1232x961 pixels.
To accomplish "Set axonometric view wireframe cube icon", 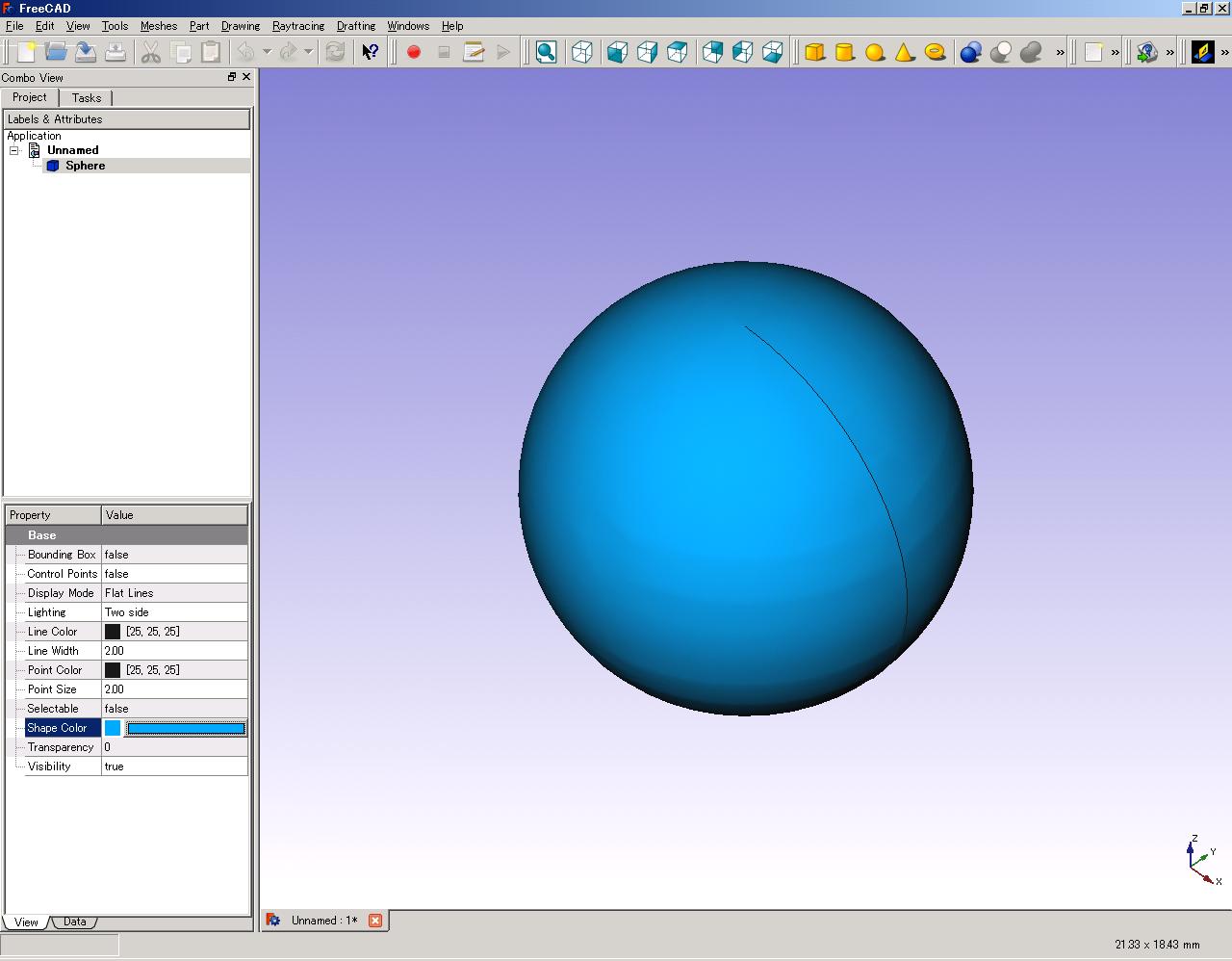I will pos(582,52).
